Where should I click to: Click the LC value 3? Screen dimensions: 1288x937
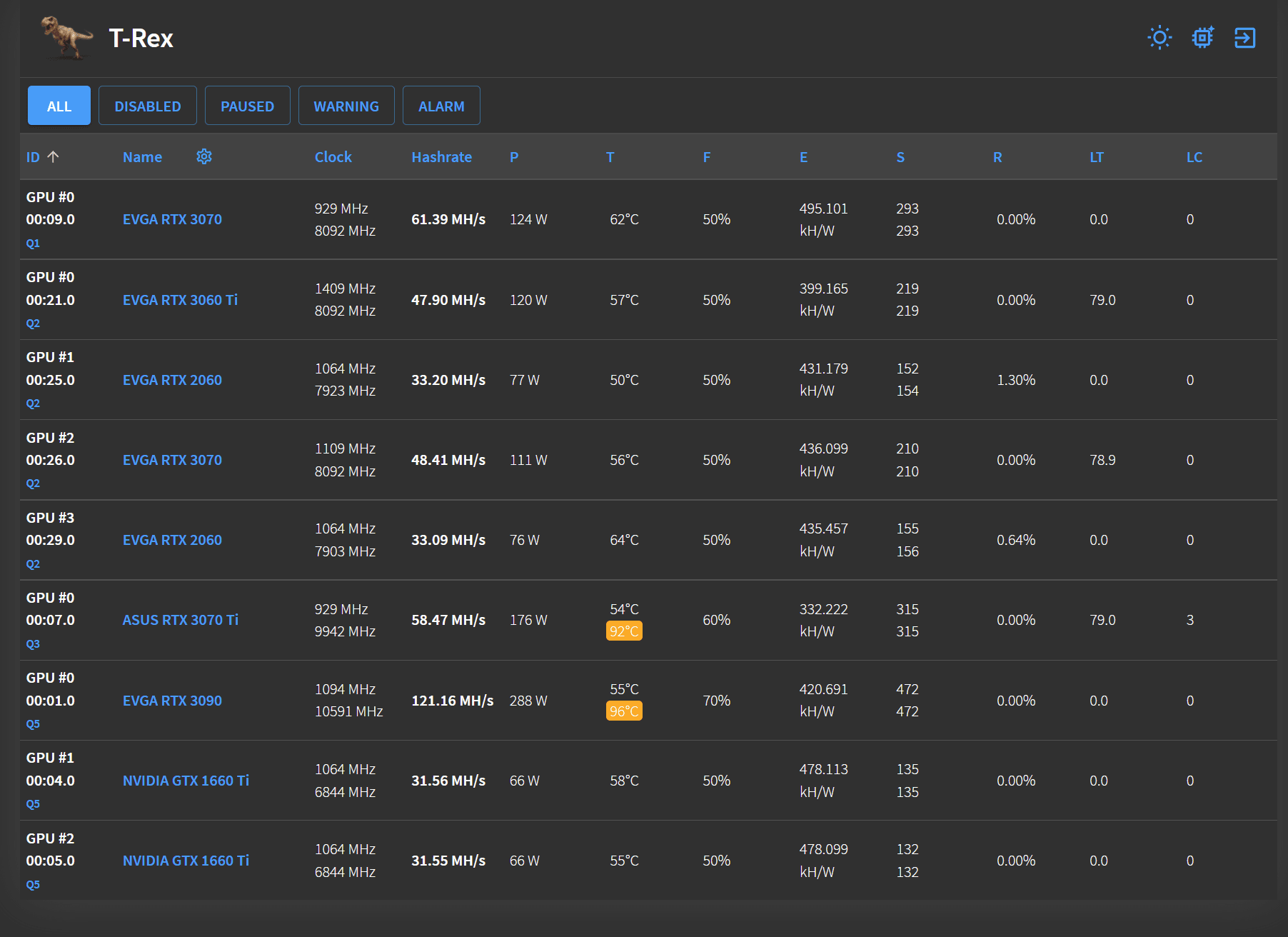point(1190,620)
